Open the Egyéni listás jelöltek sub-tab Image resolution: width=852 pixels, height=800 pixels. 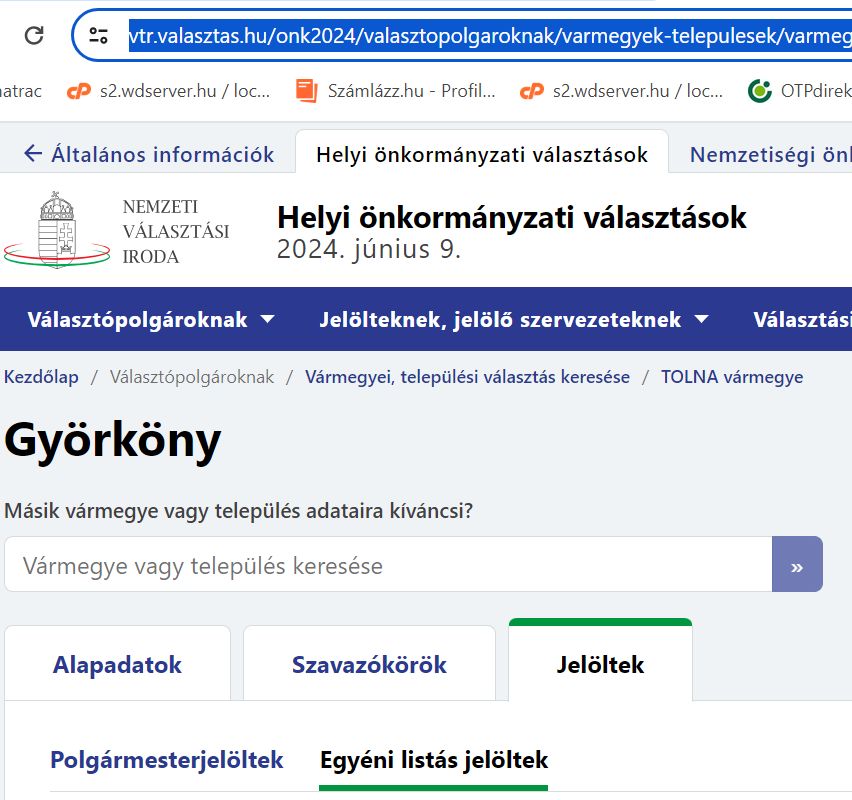(x=434, y=760)
